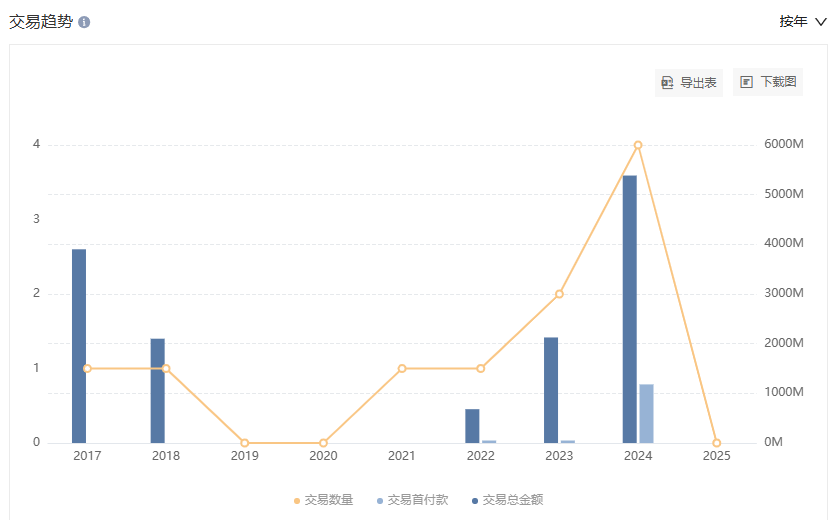Click the 导出表 button
This screenshot has height=520, width=836.
688,83
